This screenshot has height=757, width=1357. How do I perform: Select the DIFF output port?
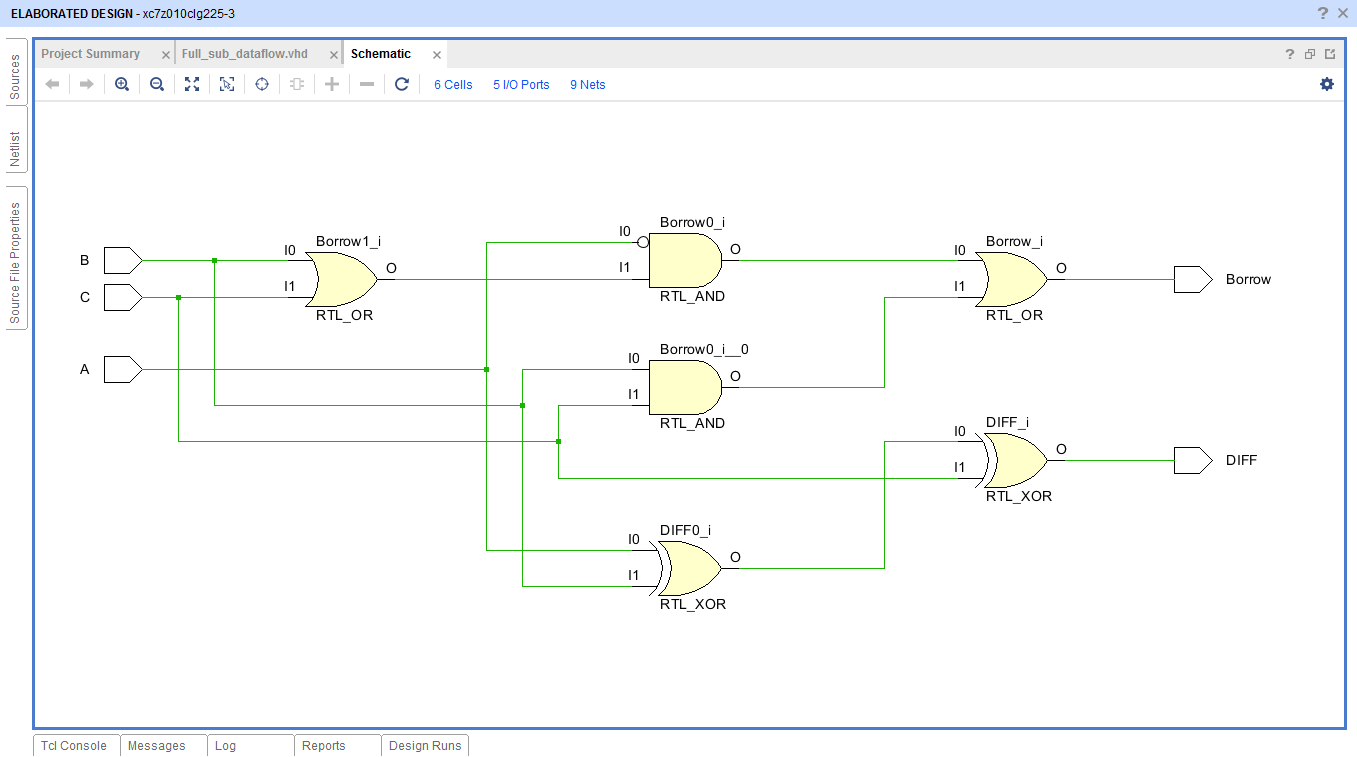coord(1193,460)
